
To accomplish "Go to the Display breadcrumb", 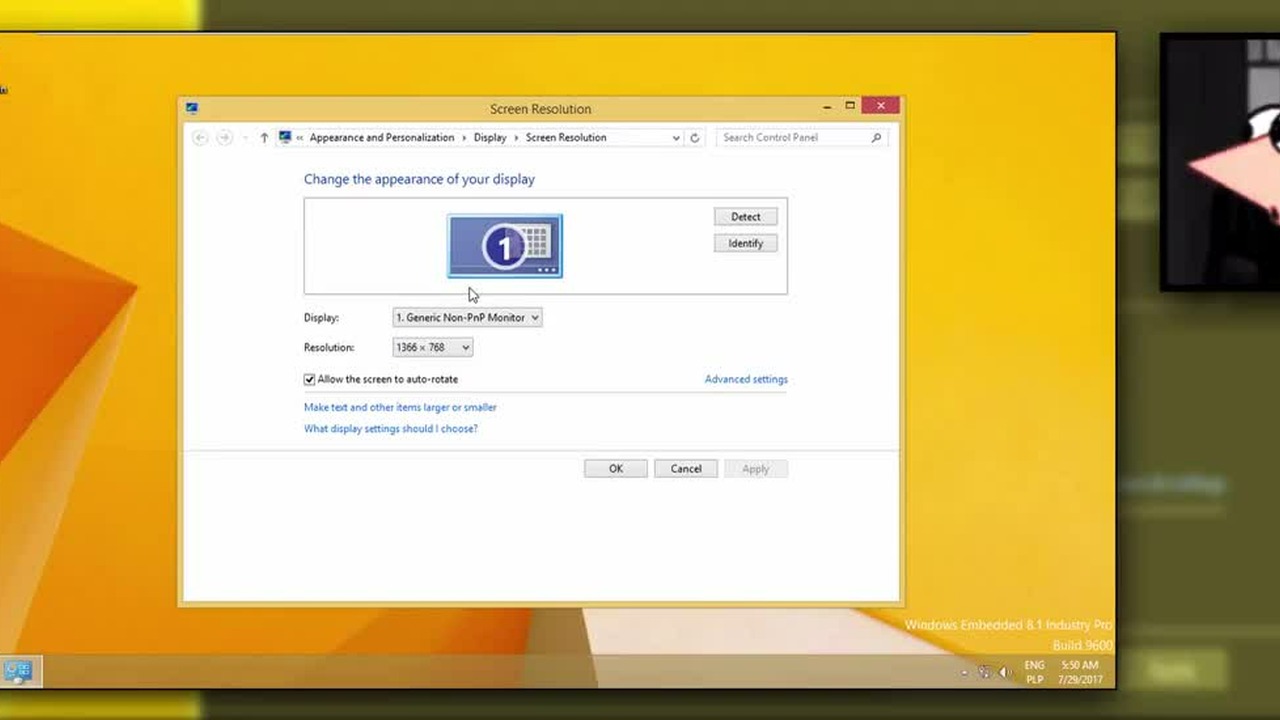I will pos(490,138).
